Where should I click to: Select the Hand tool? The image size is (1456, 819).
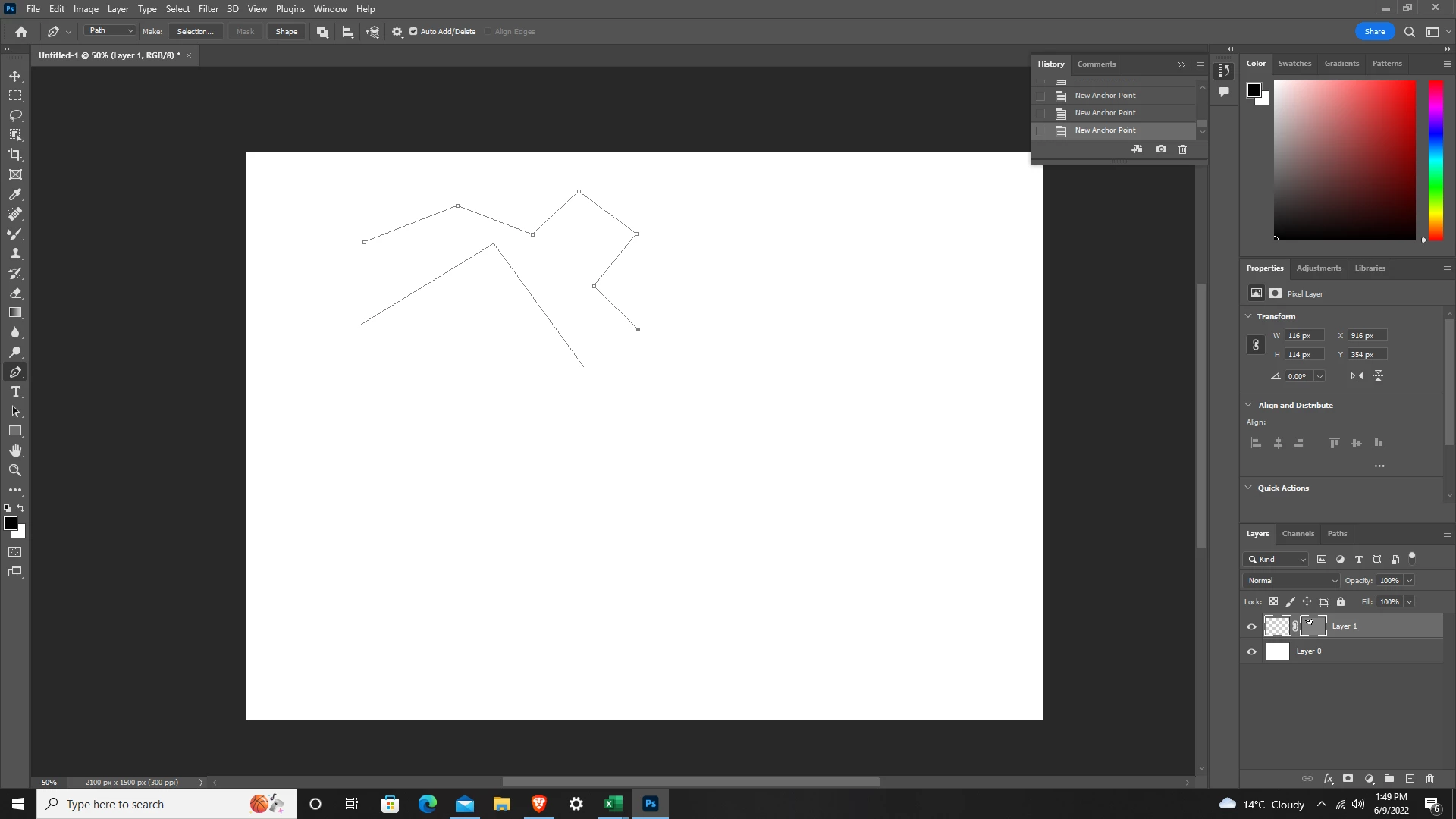pos(15,450)
